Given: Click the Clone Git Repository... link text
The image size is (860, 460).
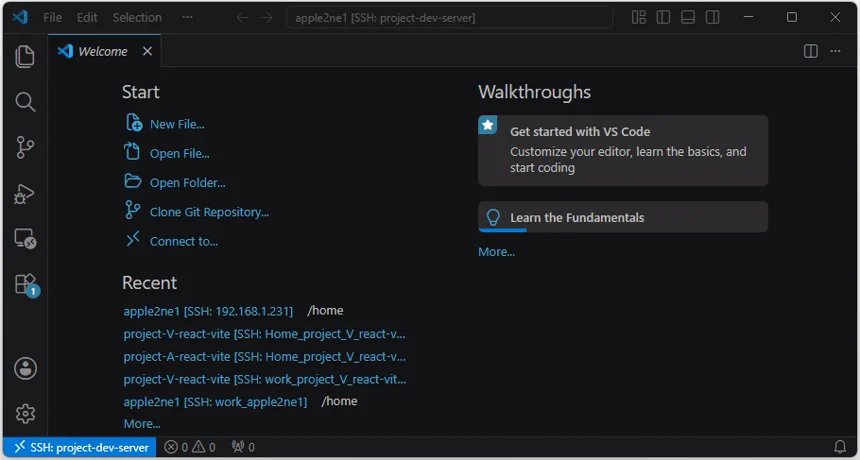Looking at the screenshot, I should click(x=209, y=212).
